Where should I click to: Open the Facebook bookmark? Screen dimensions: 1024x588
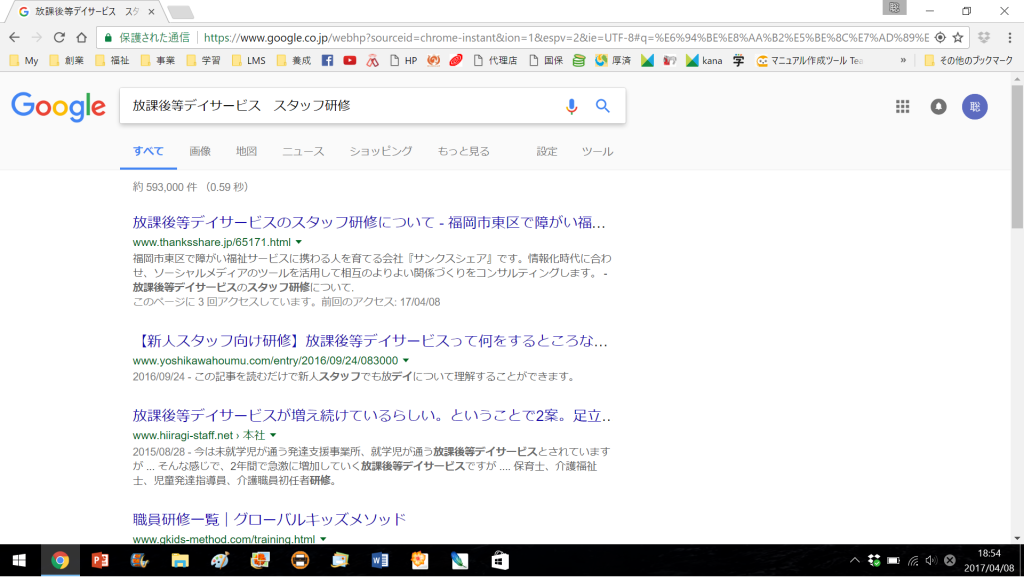click(x=328, y=61)
